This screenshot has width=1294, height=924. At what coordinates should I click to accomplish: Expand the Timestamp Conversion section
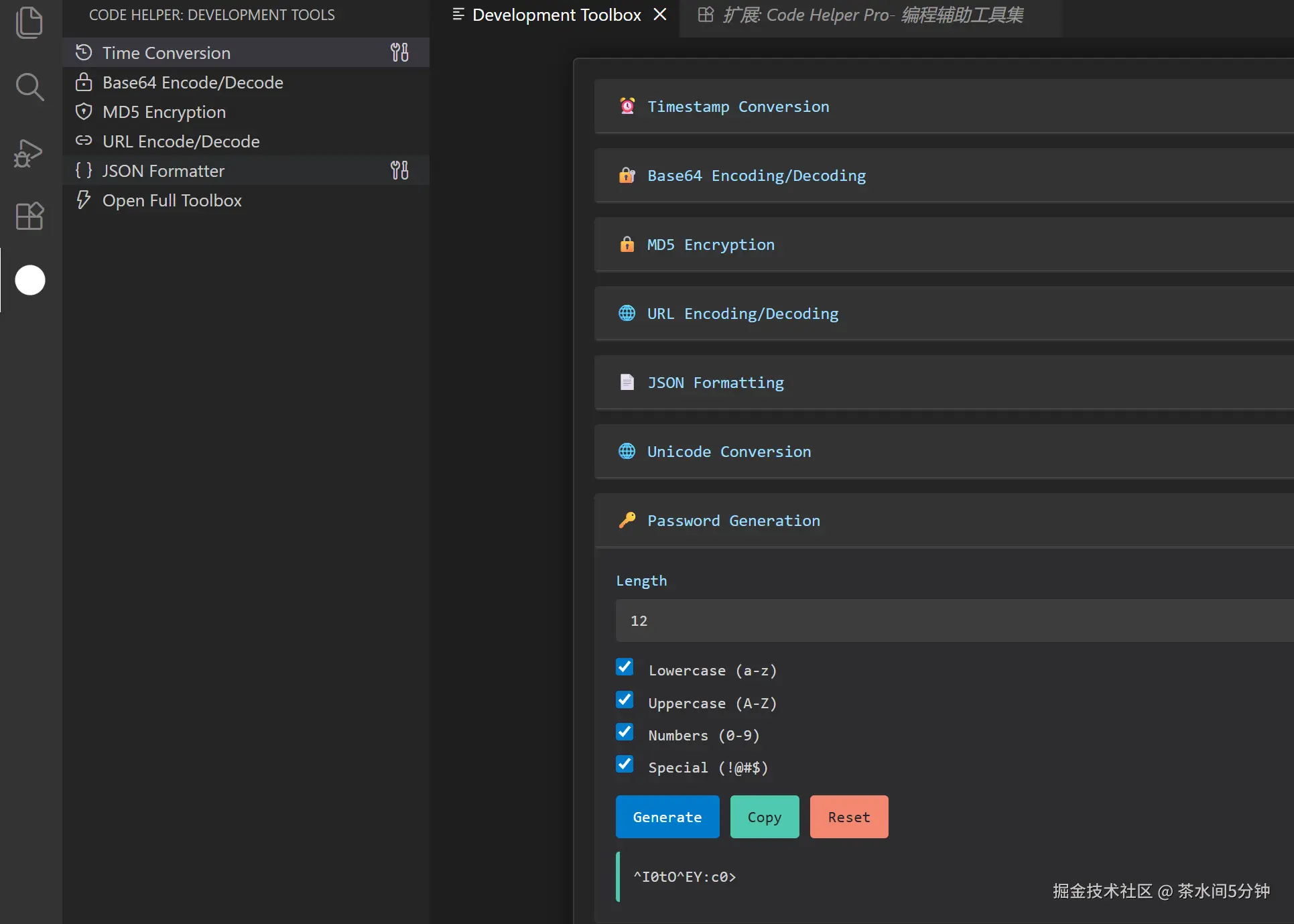[x=738, y=107]
